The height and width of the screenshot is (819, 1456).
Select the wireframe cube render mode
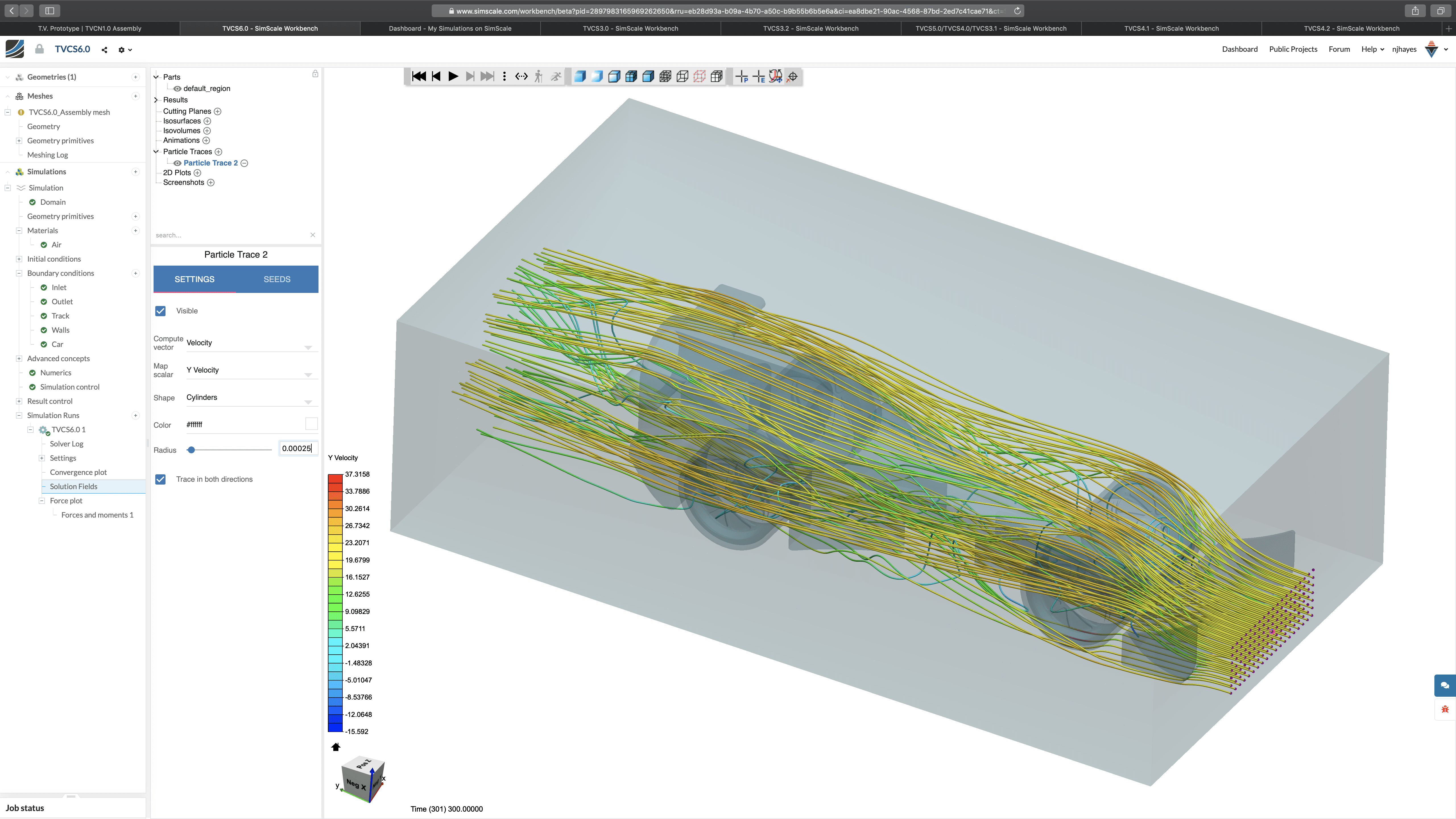click(682, 76)
